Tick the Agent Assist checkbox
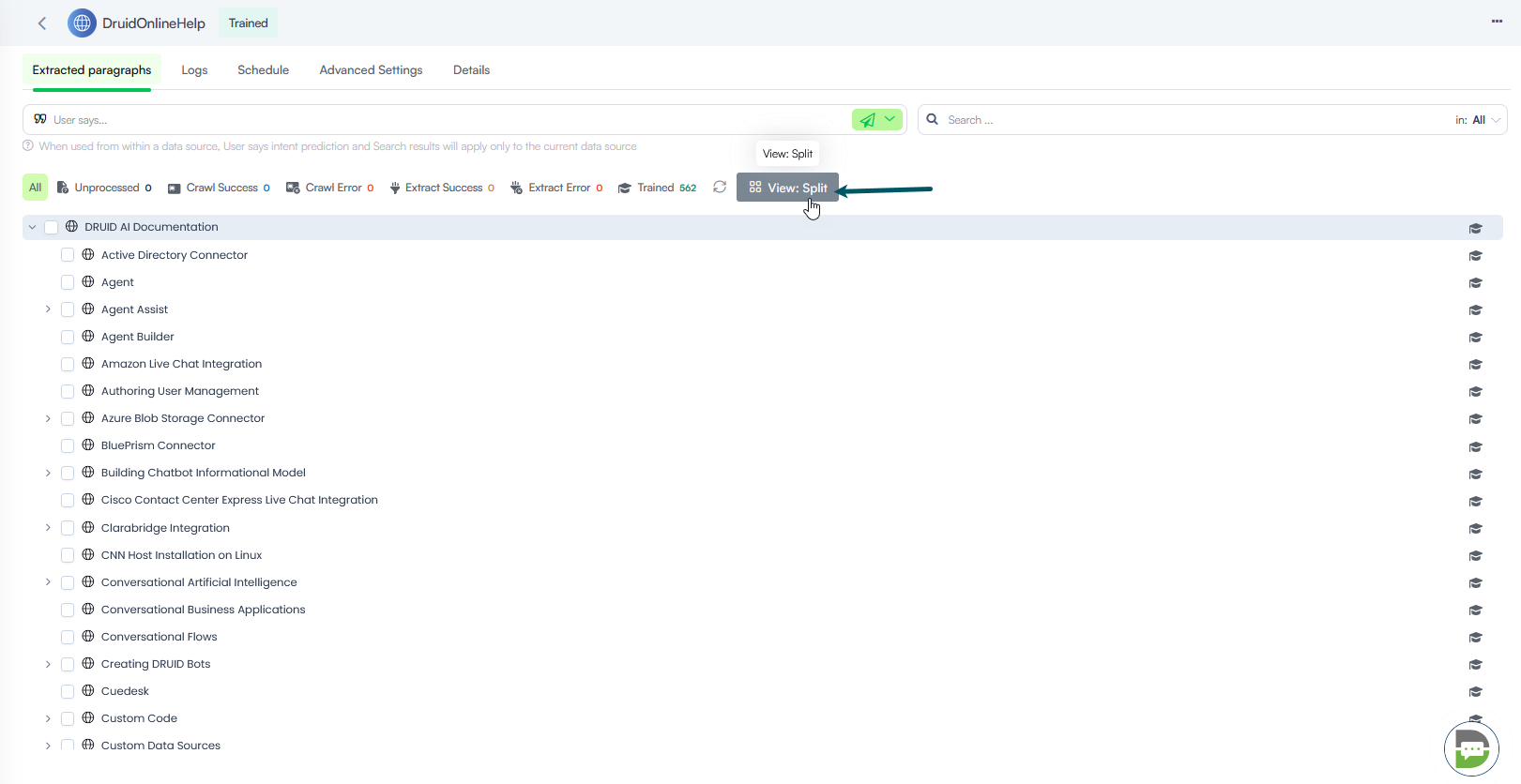Image resolution: width=1521 pixels, height=784 pixels. tap(68, 309)
